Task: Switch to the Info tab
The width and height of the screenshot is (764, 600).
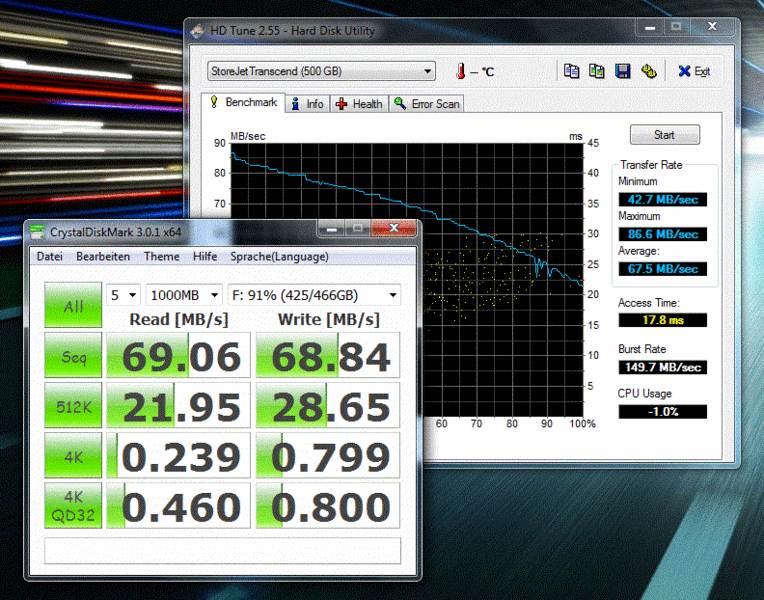Action: point(307,104)
